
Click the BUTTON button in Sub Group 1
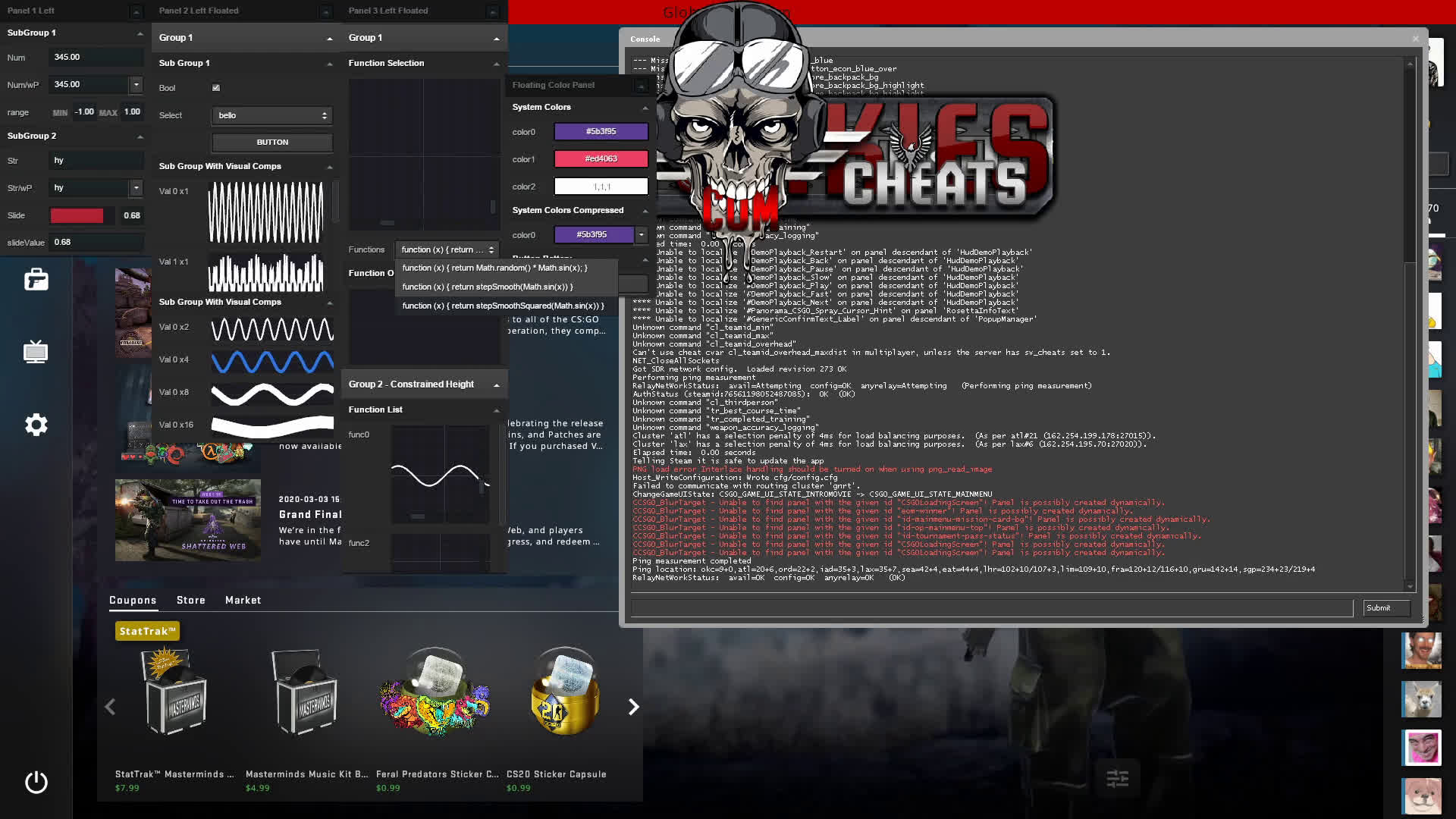tap(272, 142)
